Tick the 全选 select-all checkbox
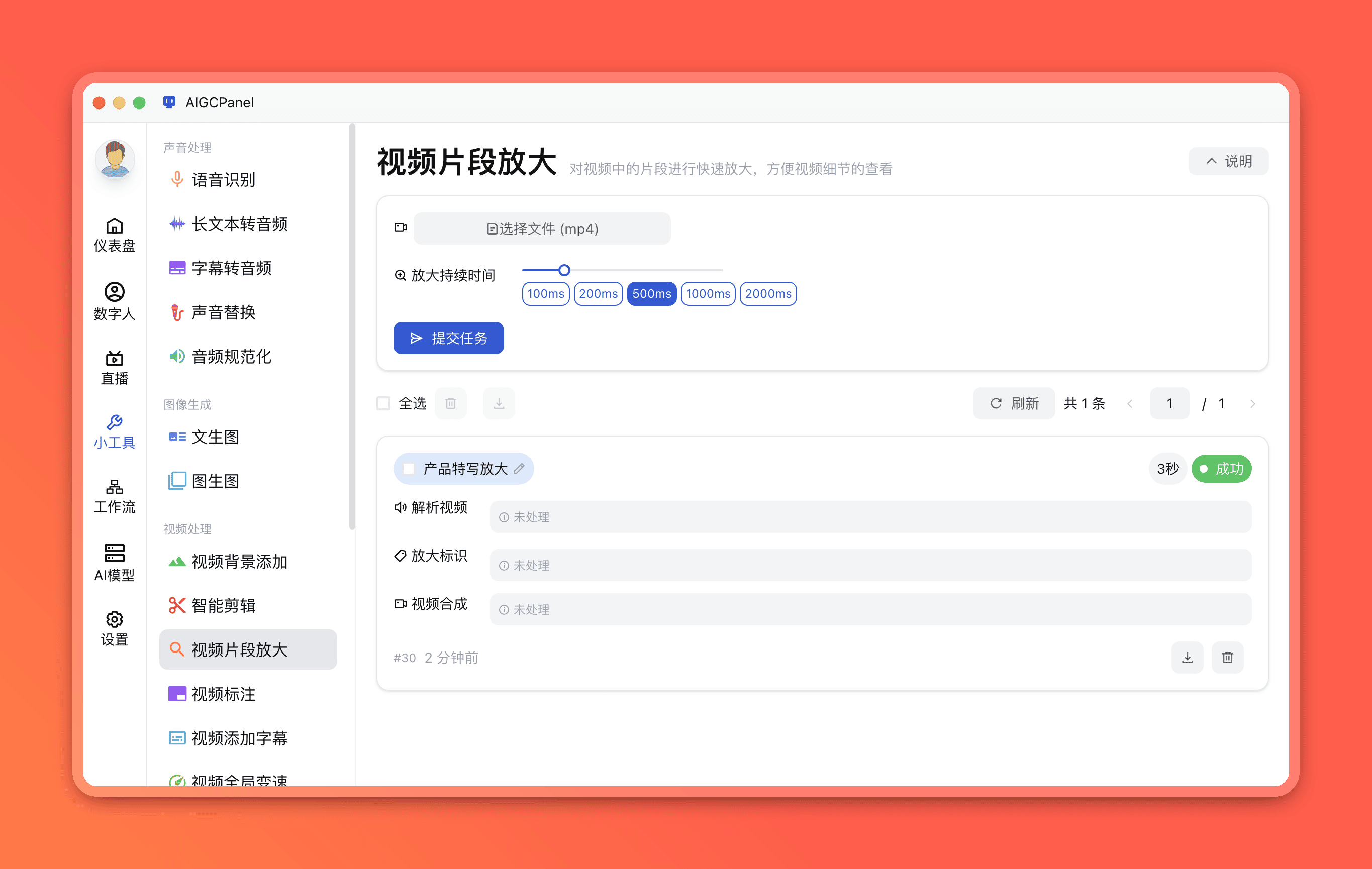The image size is (1372, 869). coord(383,404)
